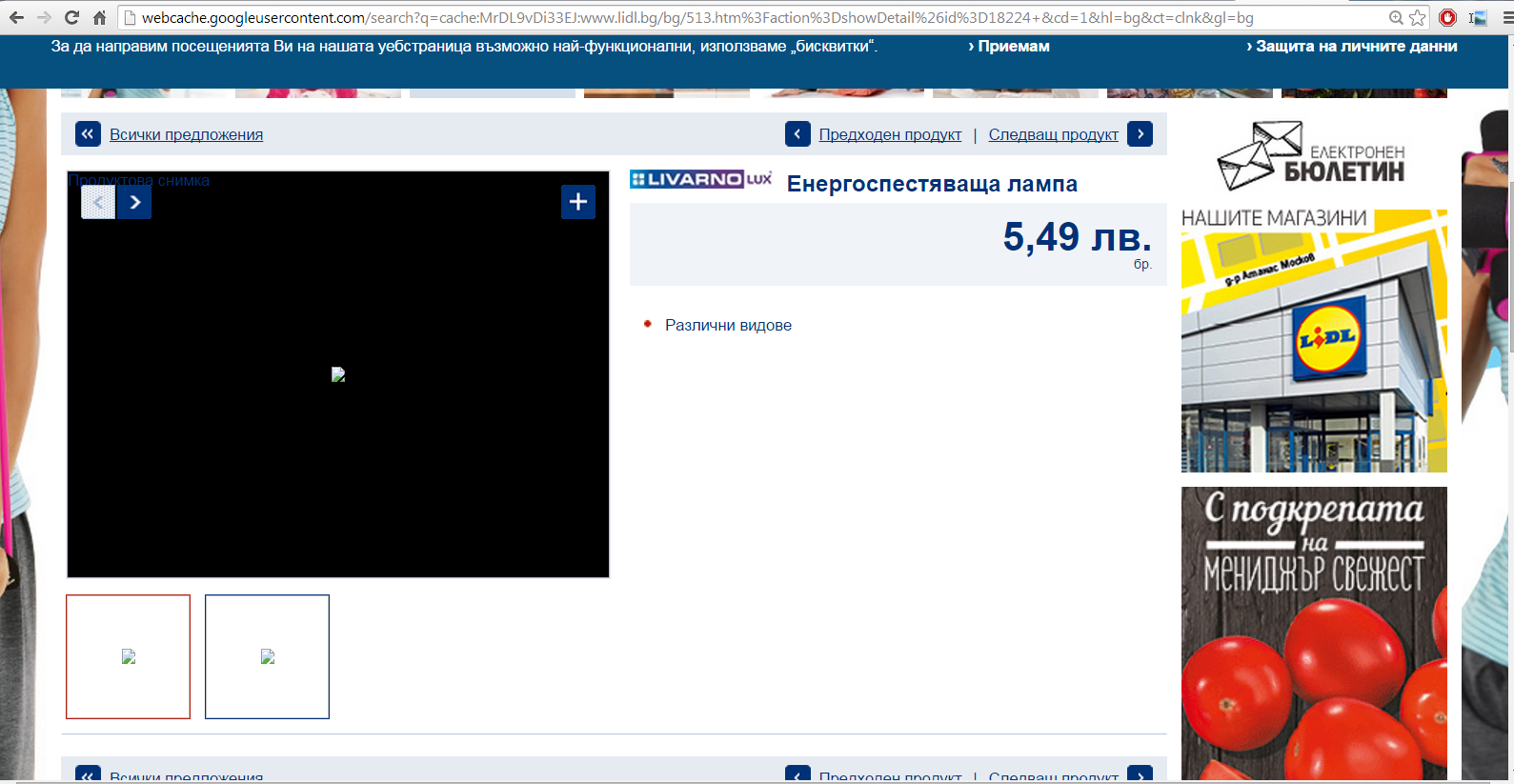
Task: Go to Следващ продукт link
Action: pos(1053,135)
